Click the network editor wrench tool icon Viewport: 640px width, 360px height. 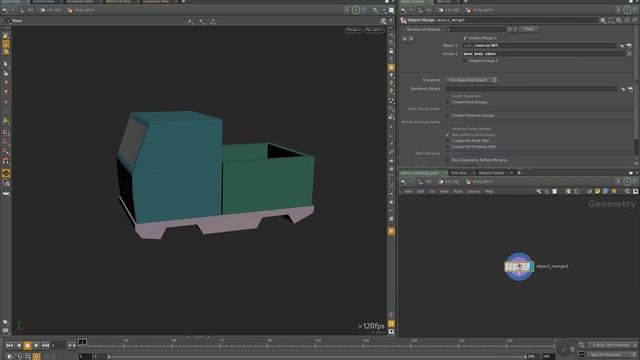click(x=539, y=191)
